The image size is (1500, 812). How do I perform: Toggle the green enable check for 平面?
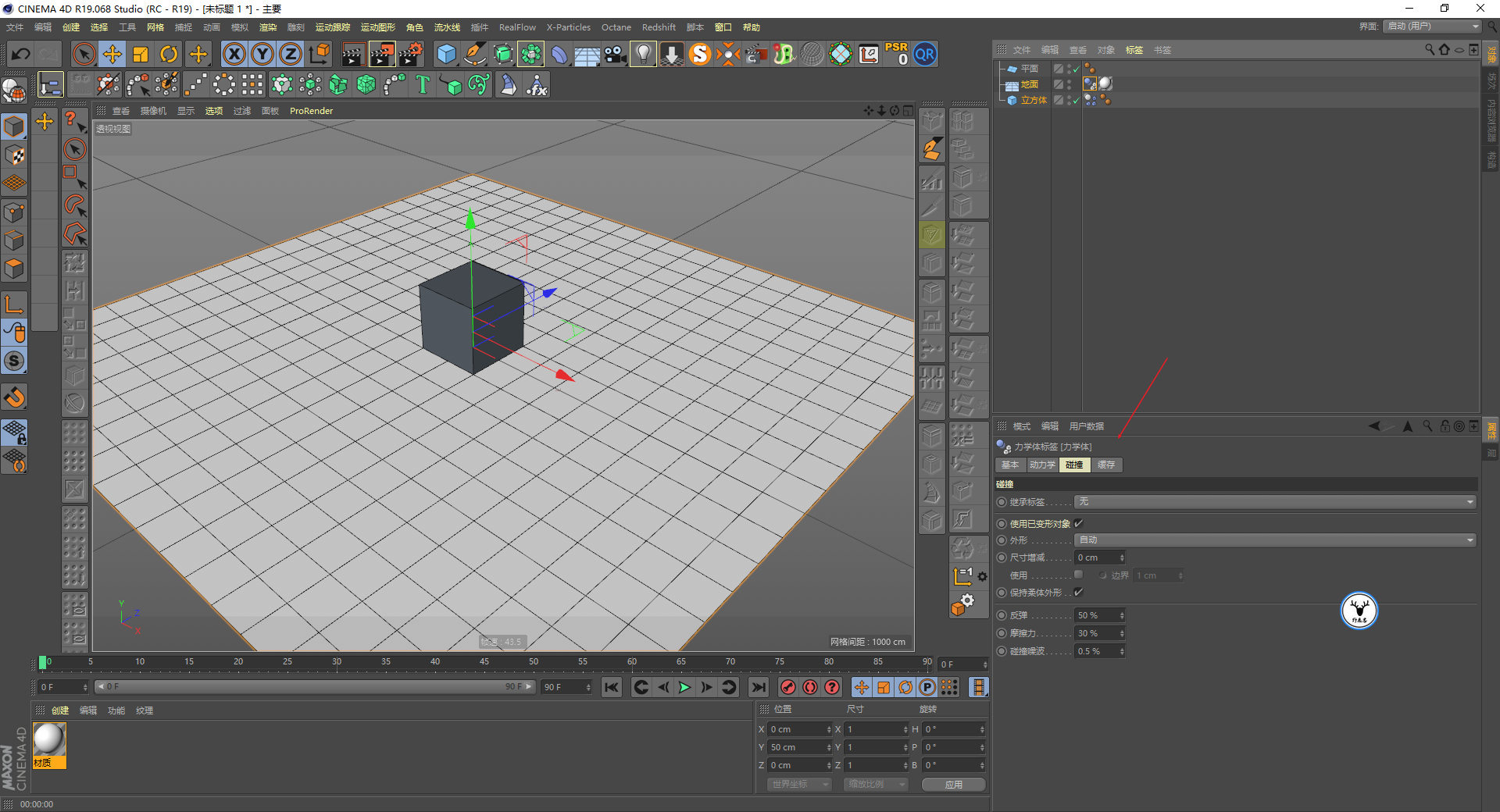[x=1076, y=69]
